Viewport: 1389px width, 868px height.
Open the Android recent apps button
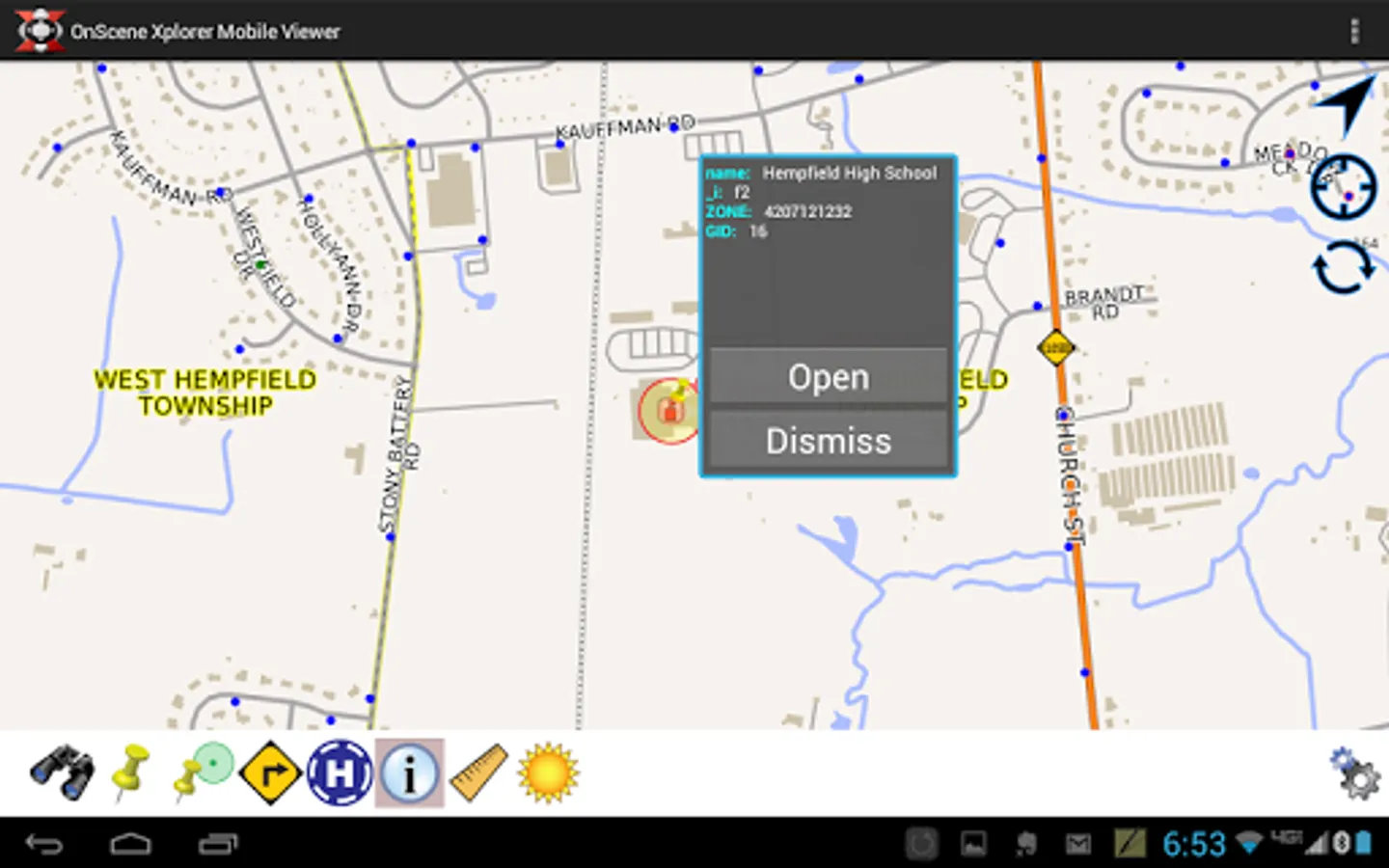pyautogui.click(x=218, y=844)
